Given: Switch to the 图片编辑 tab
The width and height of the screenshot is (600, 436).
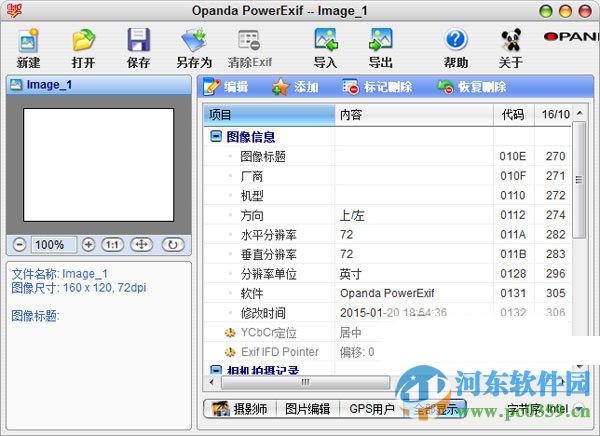Looking at the screenshot, I should click(x=308, y=409).
